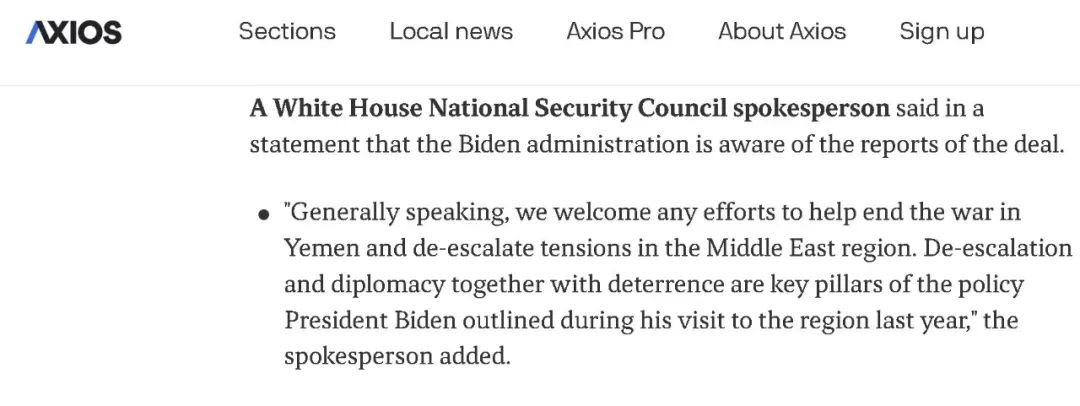The width and height of the screenshot is (1080, 406).
Task: Open the Axios logo homepage link
Action: [x=74, y=32]
